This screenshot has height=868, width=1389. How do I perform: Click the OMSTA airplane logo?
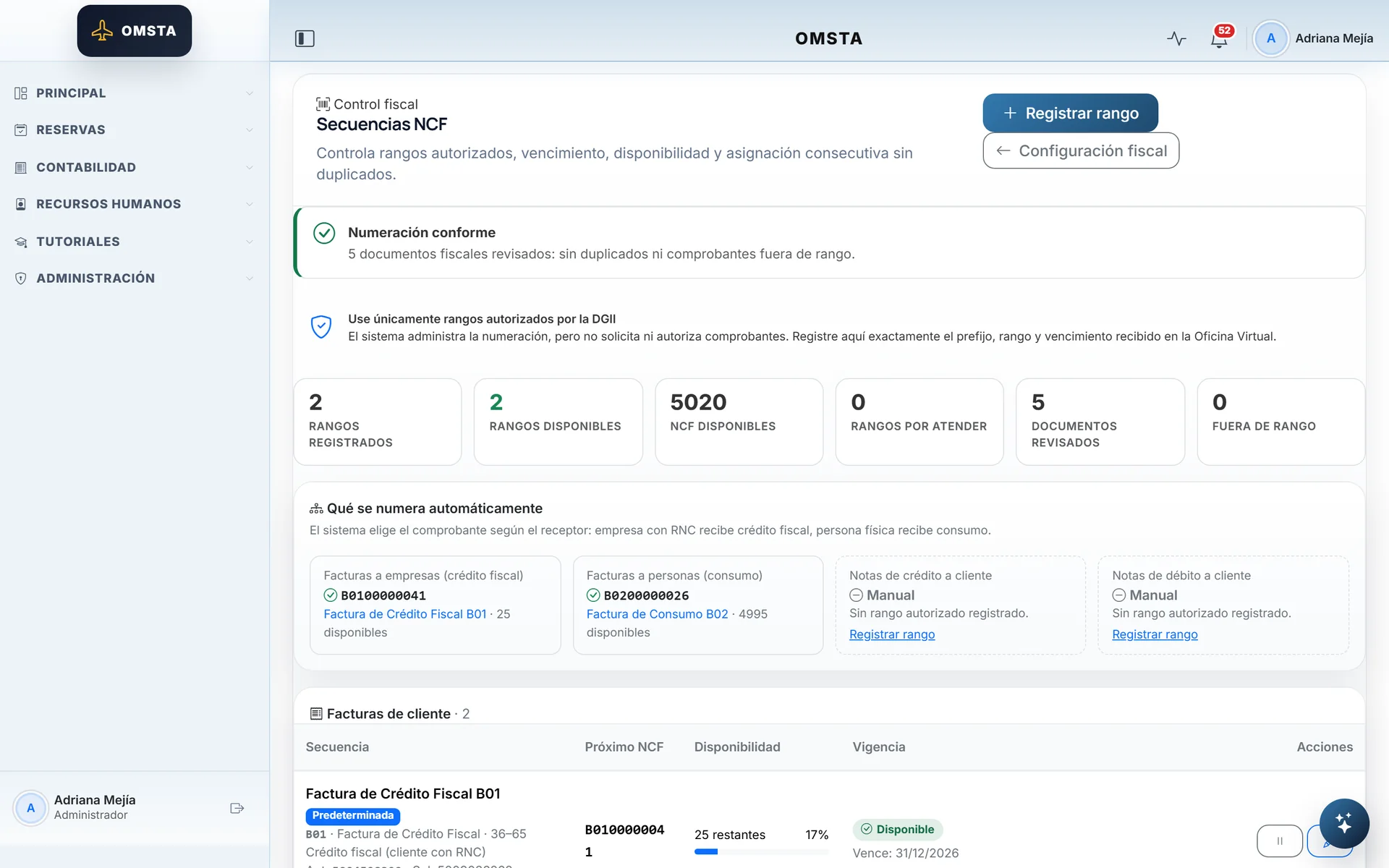(x=135, y=30)
